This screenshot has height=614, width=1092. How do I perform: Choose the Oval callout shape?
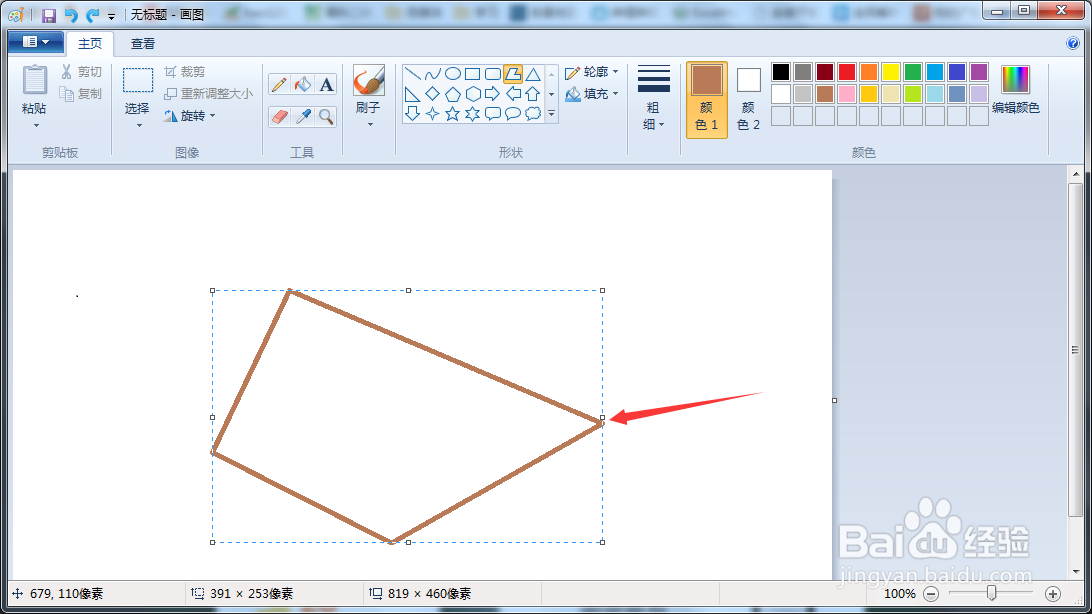point(513,113)
